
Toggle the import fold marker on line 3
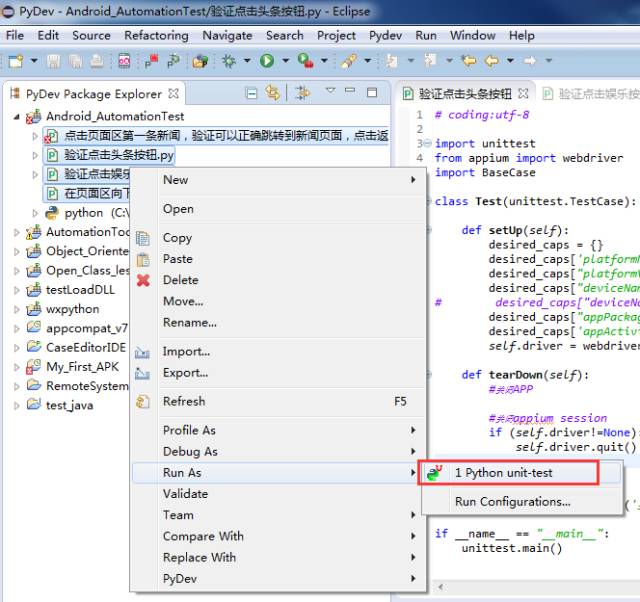point(427,144)
